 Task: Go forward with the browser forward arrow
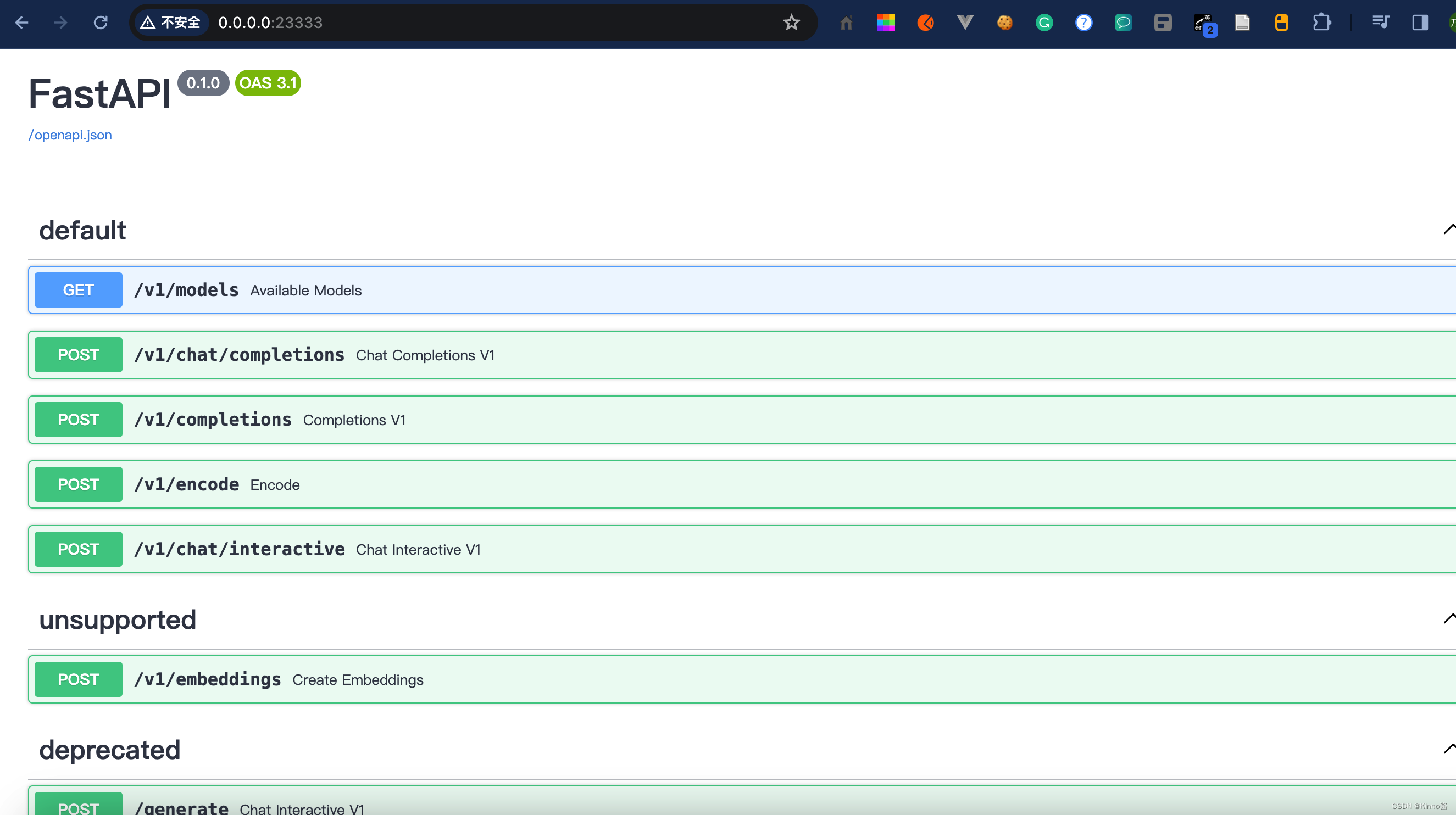[x=60, y=23]
